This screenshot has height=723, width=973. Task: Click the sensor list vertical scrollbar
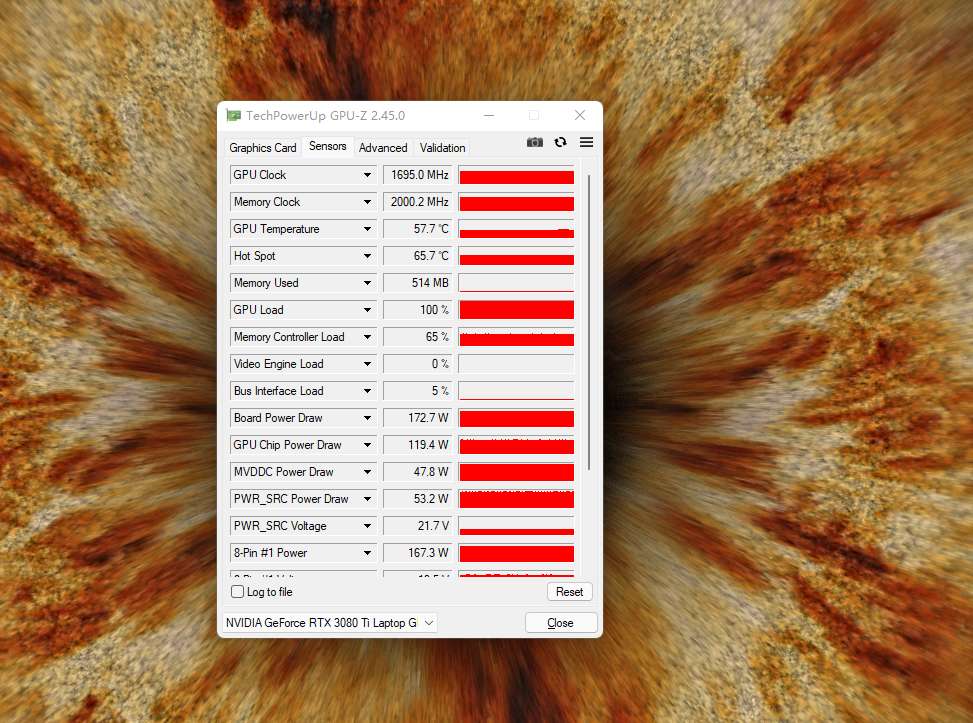(588, 323)
